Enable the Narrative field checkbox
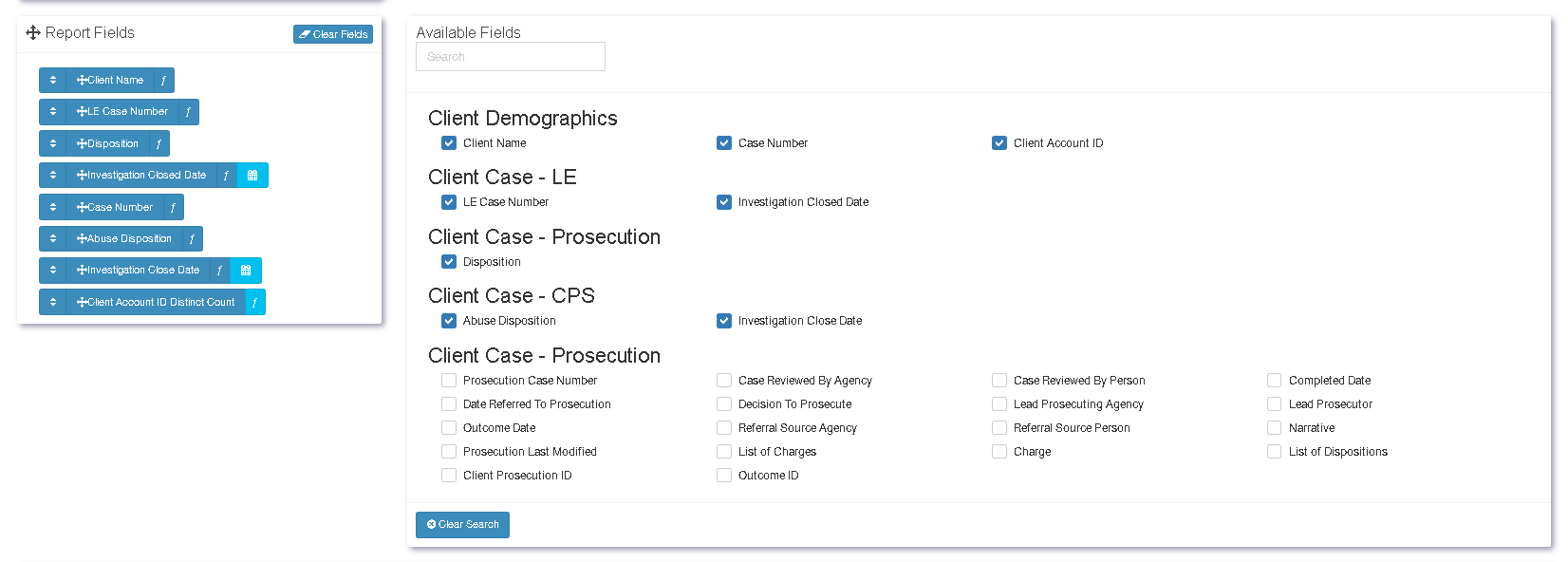1568x562 pixels. pos(1275,428)
